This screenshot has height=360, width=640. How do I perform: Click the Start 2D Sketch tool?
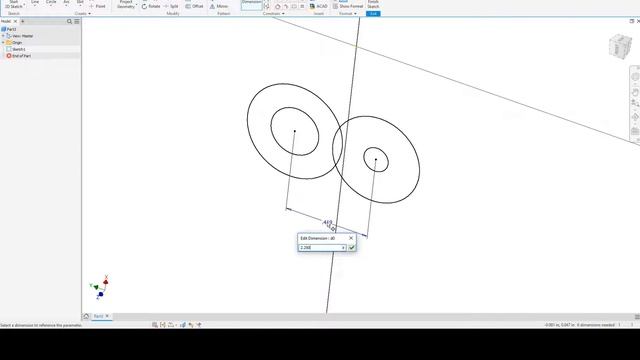click(x=13, y=4)
